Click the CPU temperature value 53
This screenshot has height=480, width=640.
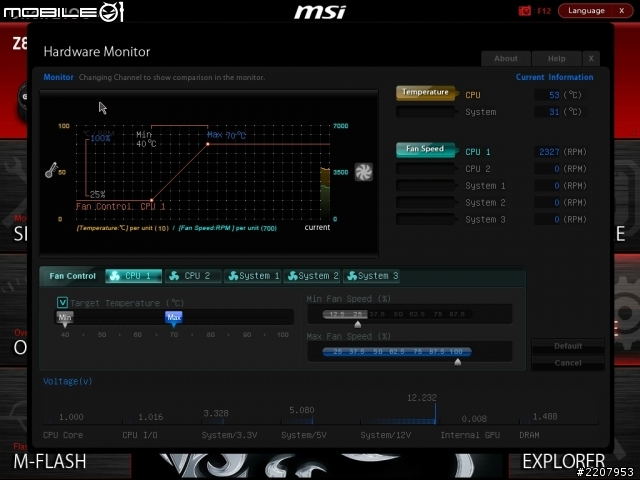click(554, 95)
